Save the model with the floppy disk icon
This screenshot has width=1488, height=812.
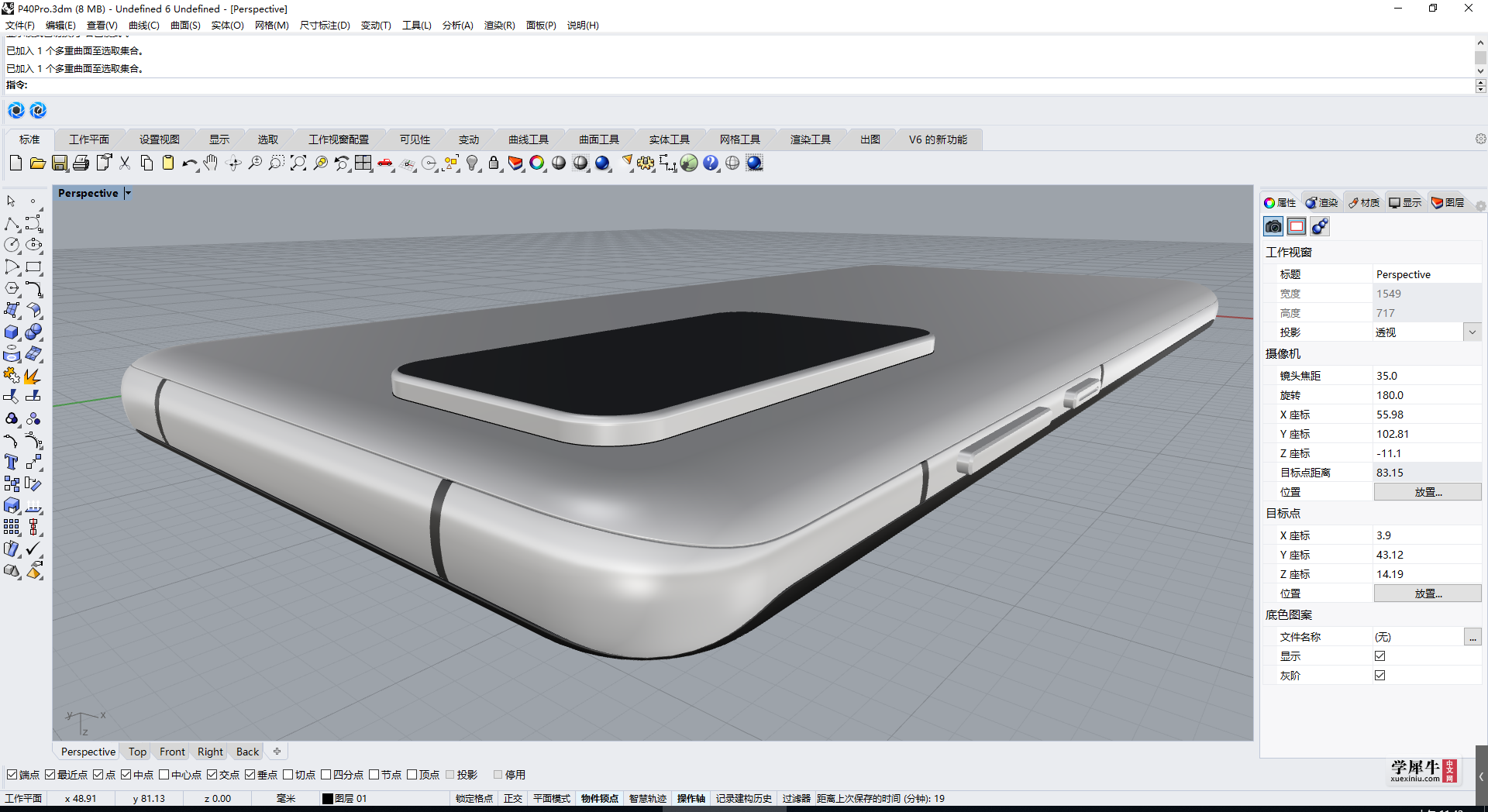[x=60, y=163]
